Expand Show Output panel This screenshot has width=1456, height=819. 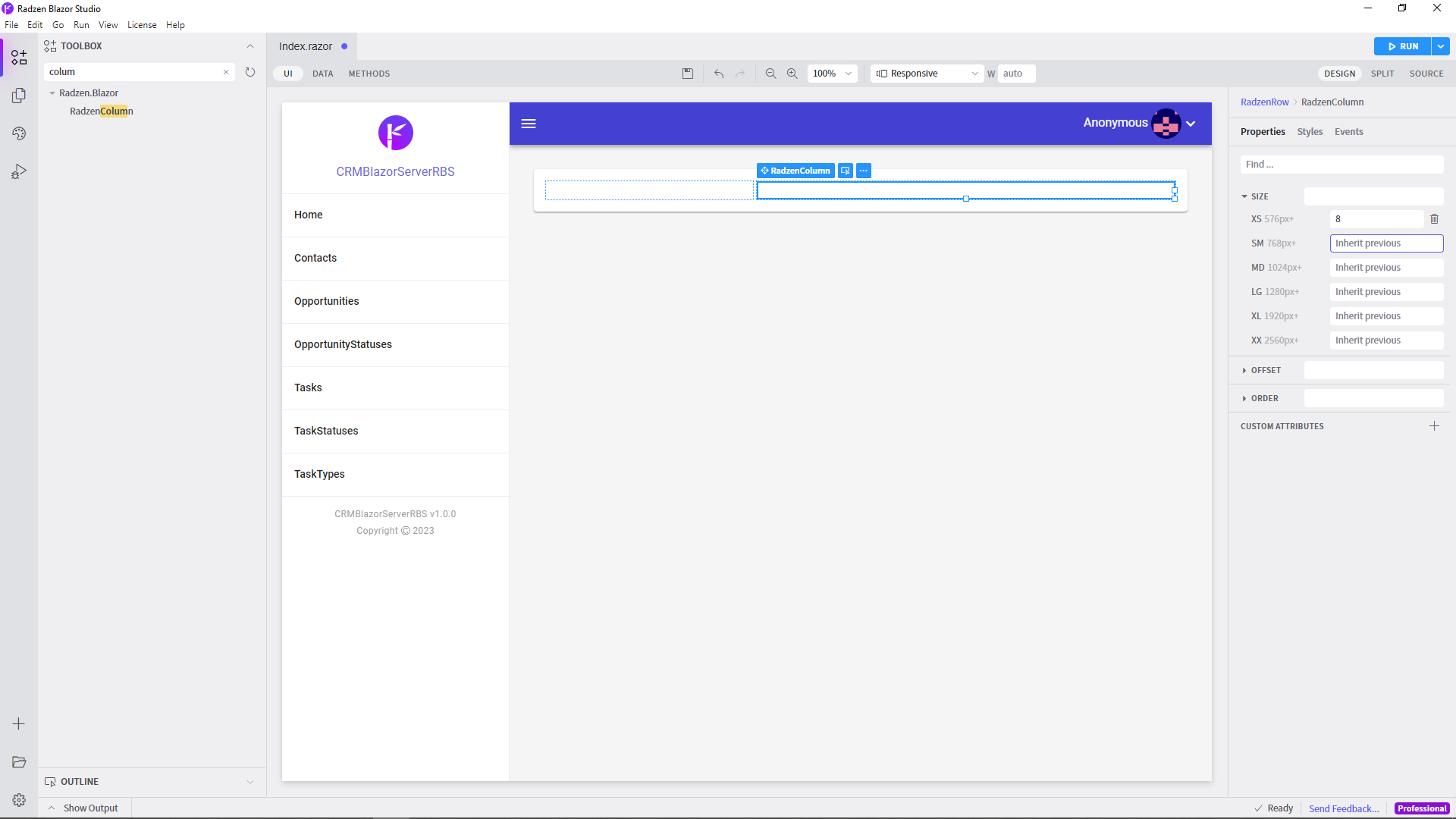[83, 808]
